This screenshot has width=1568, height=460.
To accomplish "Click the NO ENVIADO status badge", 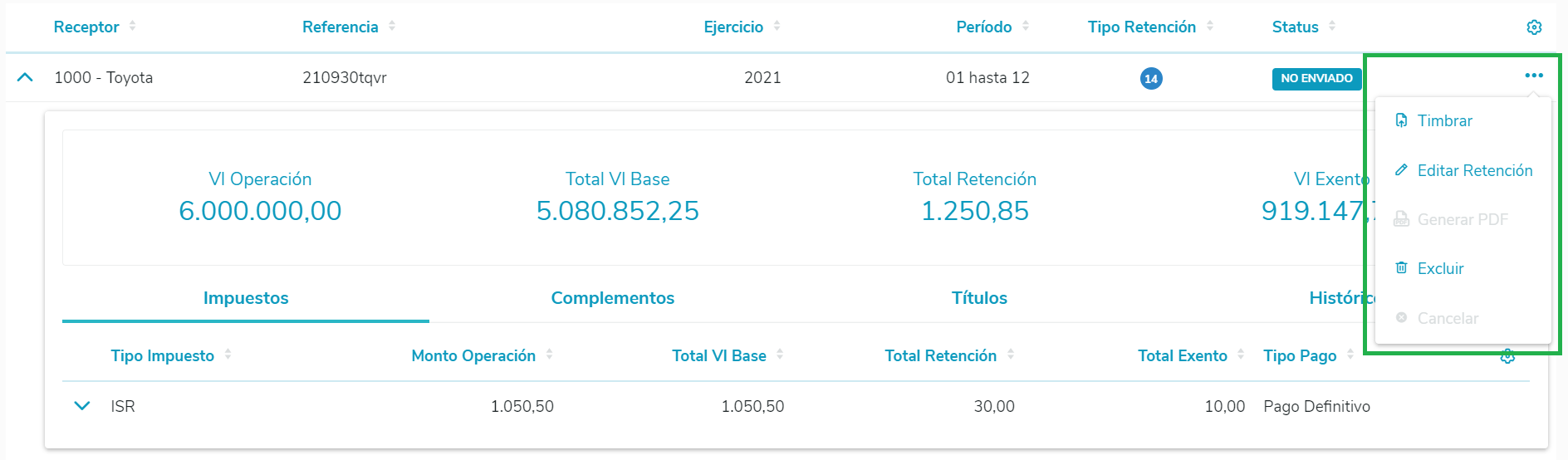I will pyautogui.click(x=1316, y=79).
